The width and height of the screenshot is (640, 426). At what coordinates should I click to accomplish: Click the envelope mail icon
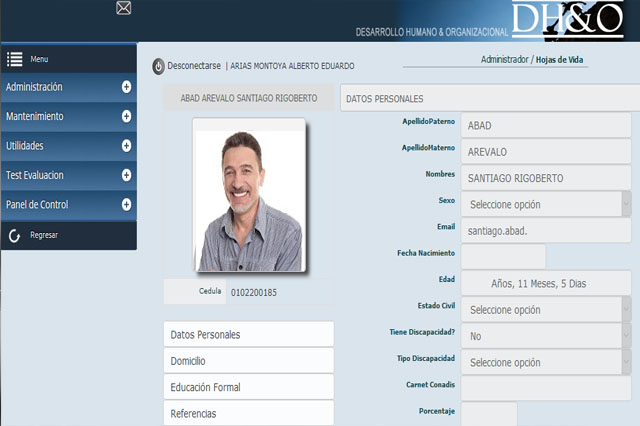[x=124, y=9]
